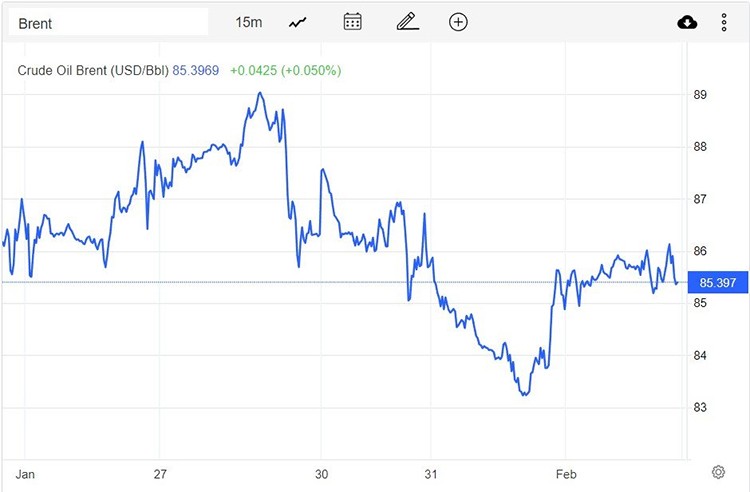
Task: Click the plus icon to add a comparison
Action: 458,22
